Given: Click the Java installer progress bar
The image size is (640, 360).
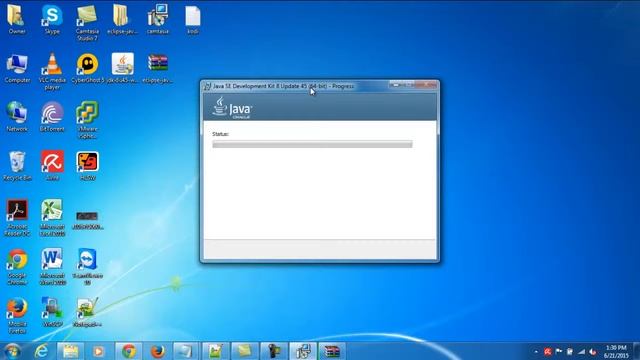Looking at the screenshot, I should pos(312,144).
